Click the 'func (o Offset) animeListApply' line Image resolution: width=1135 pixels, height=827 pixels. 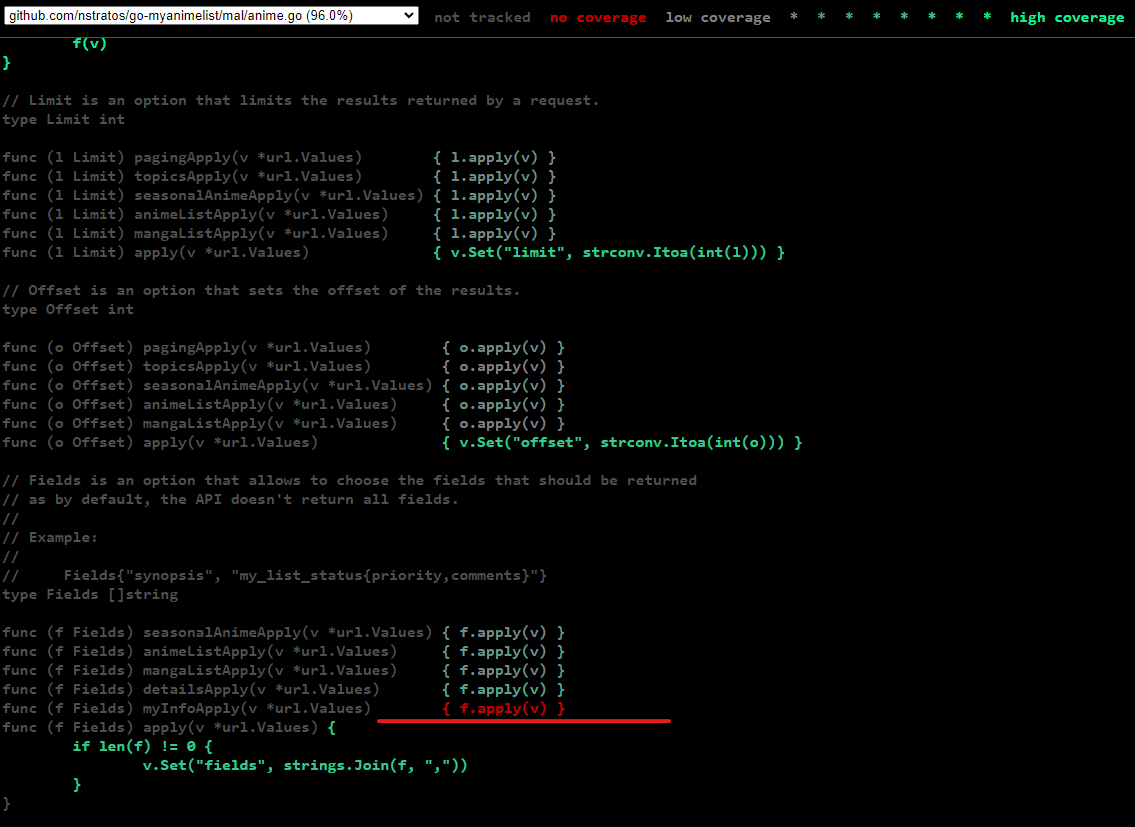click(283, 404)
